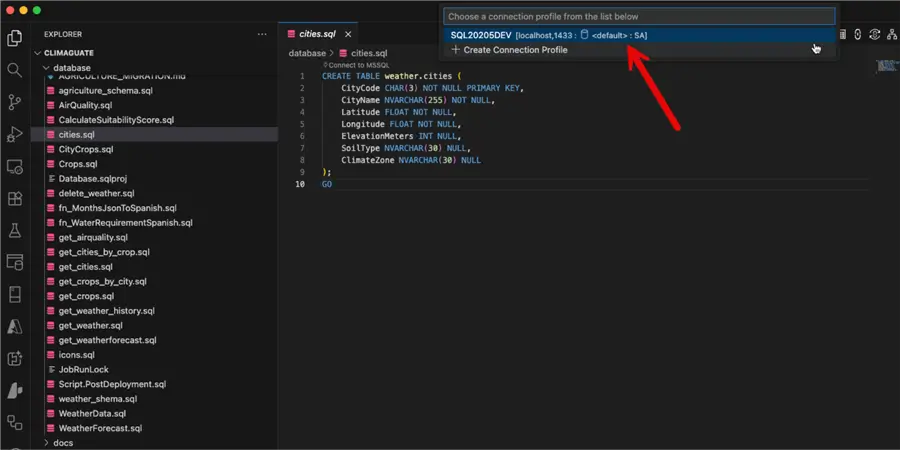Open the Search view magnifier icon
Viewport: 900px width, 450px height.
pos(14,71)
